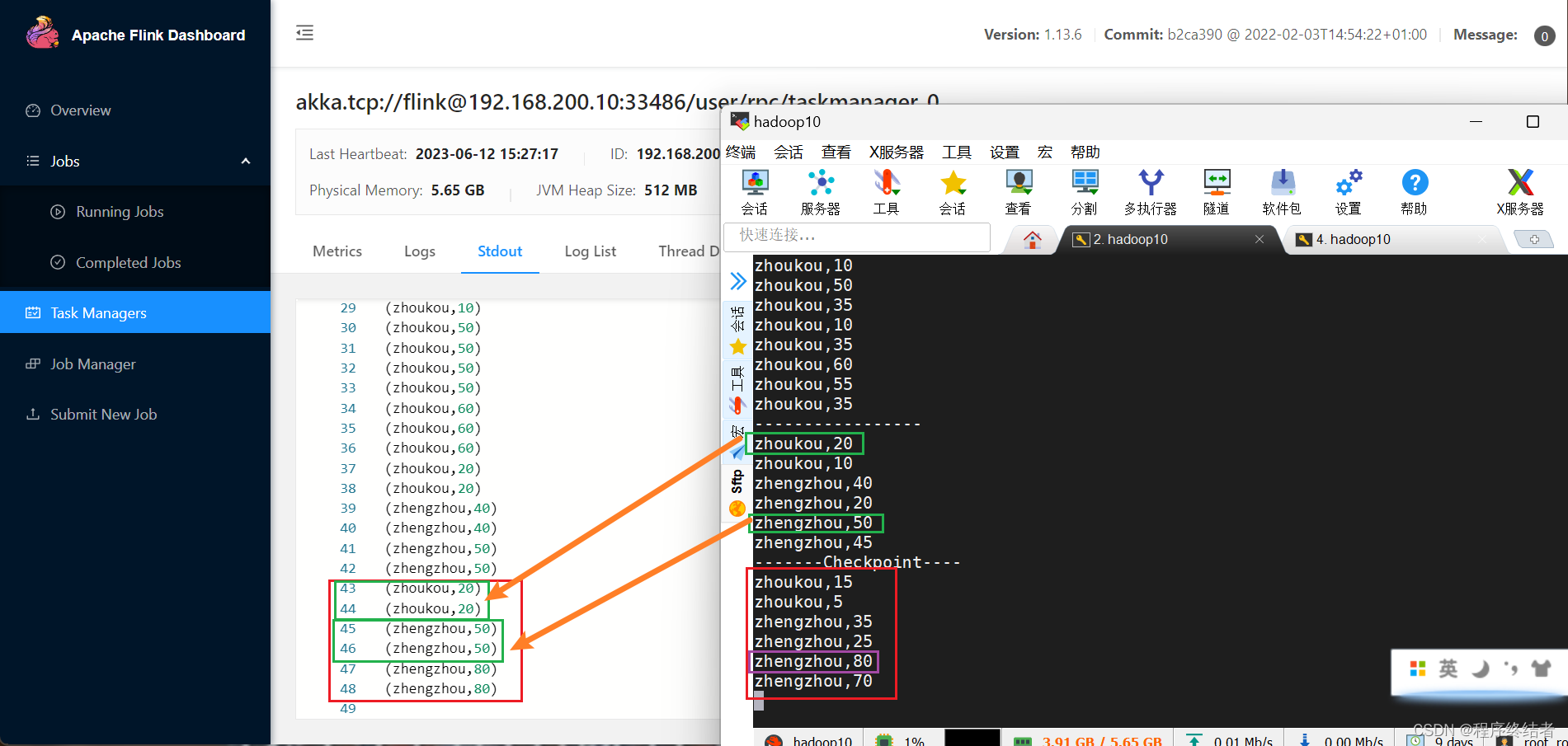The height and width of the screenshot is (746, 1568).
Task: Click the 帮助 (Help) question mark toolbar icon
Action: 1415,192
